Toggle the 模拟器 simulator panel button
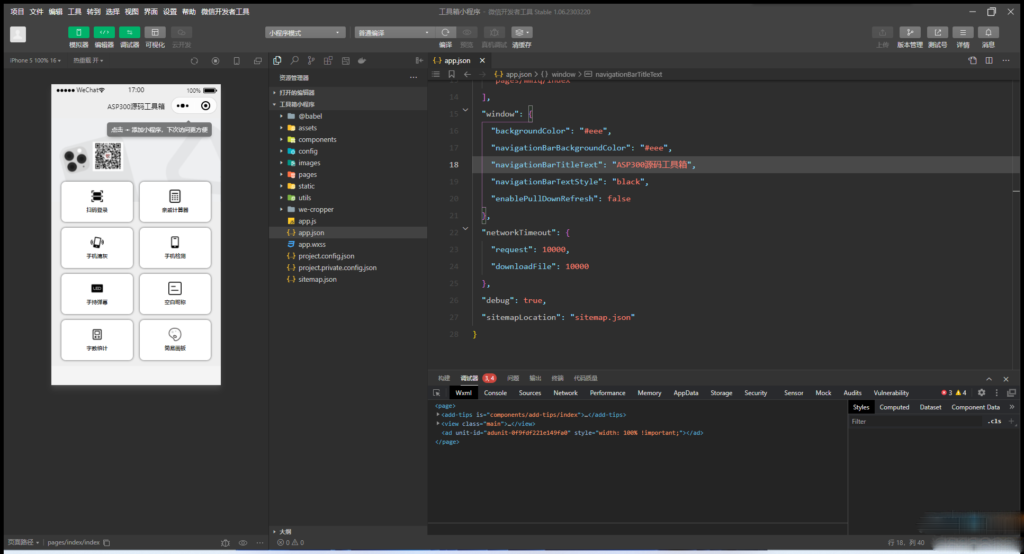This screenshot has height=554, width=1024. pyautogui.click(x=78, y=33)
